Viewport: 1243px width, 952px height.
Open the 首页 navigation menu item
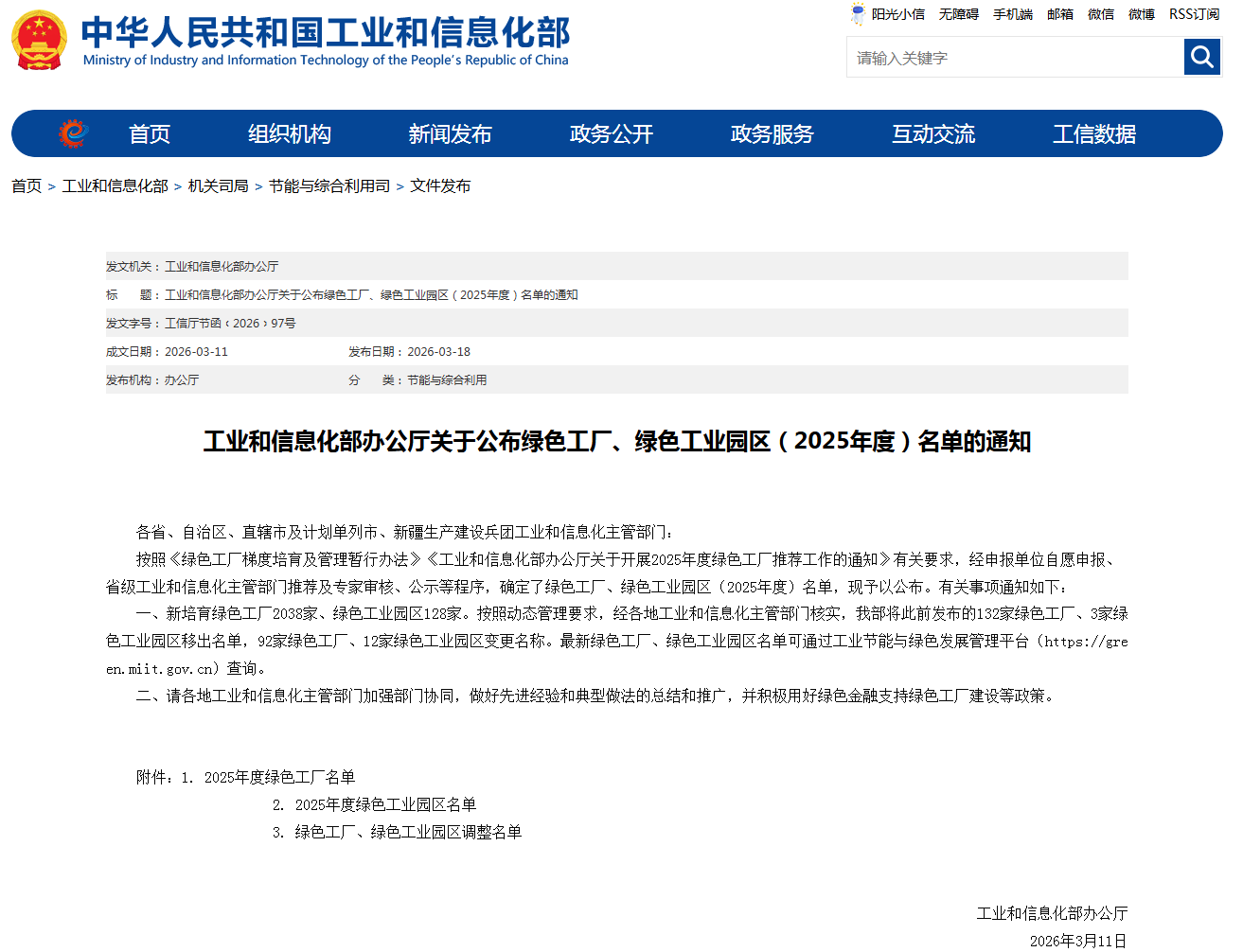(x=150, y=134)
